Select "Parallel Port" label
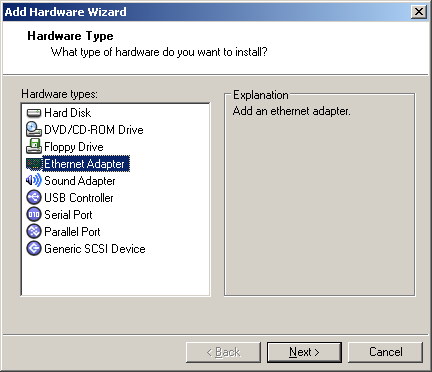Screen dimensions: 432x372 (x=72, y=232)
